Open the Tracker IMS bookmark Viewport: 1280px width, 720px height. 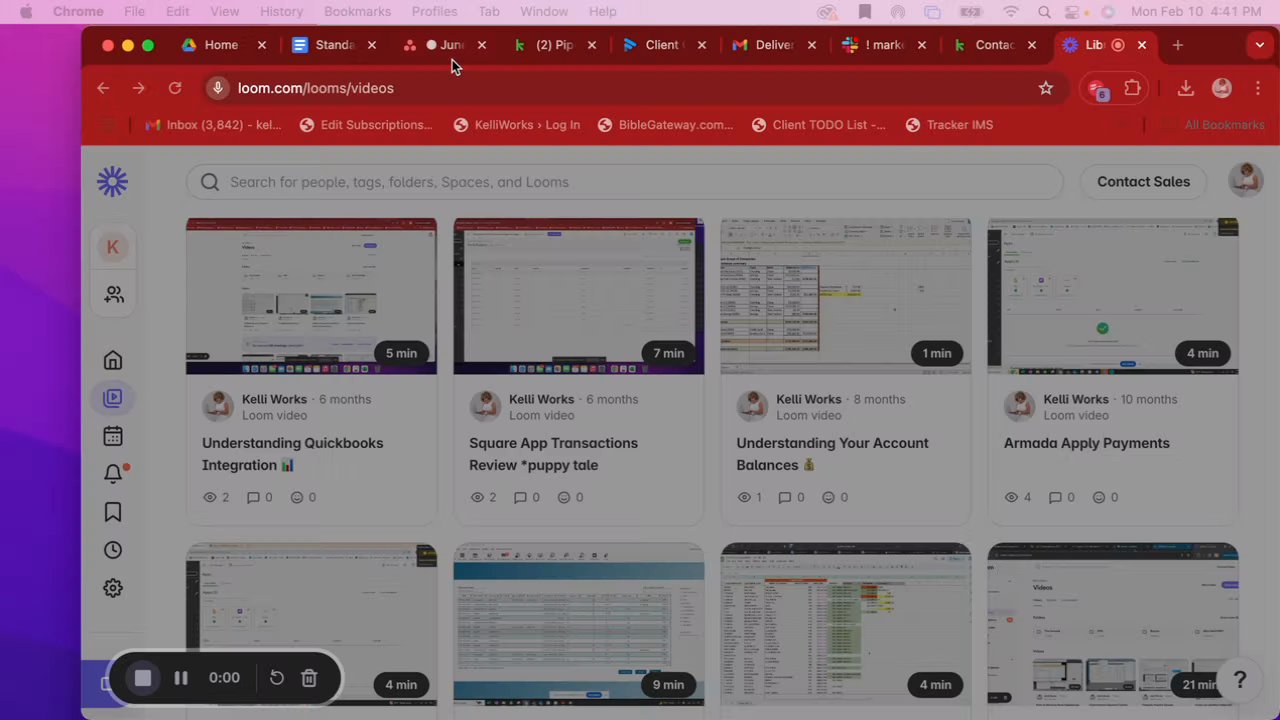pyautogui.click(x=949, y=125)
